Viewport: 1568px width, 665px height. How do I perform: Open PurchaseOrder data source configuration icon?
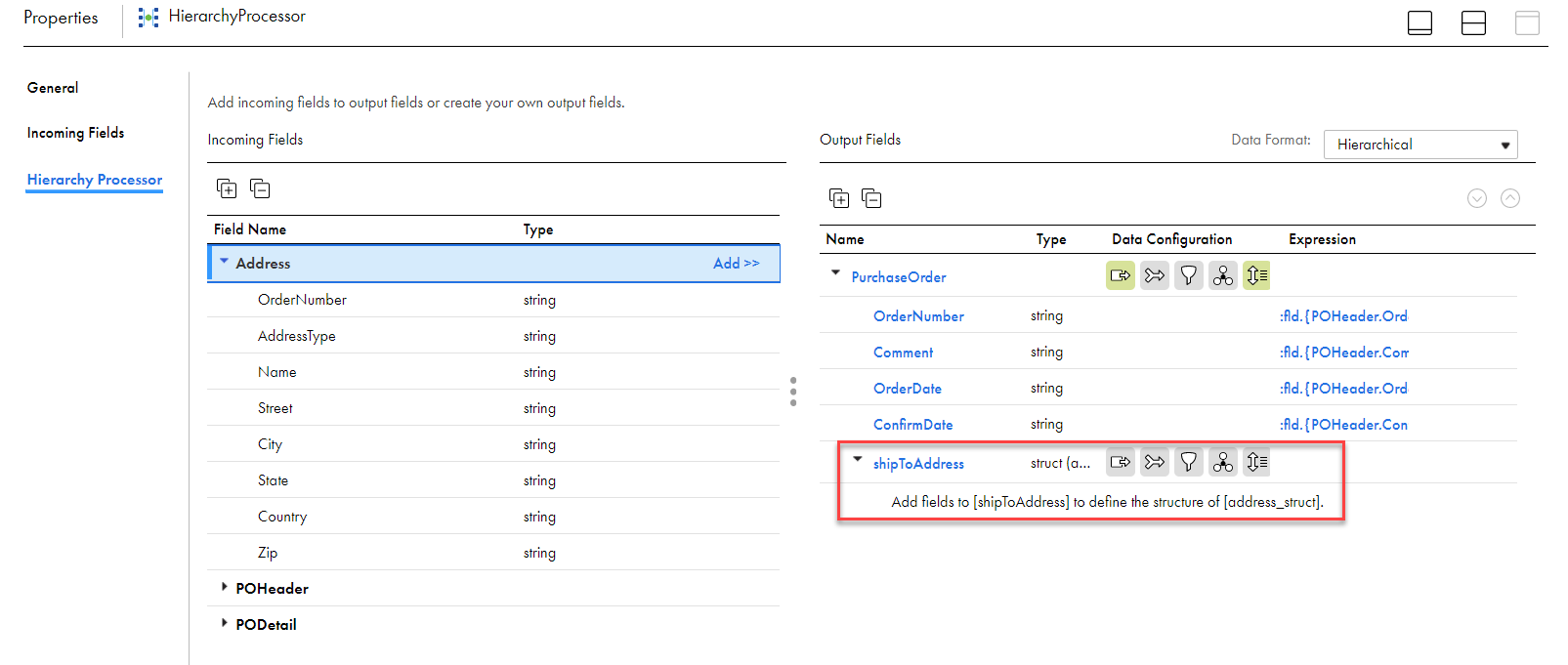pyautogui.click(x=1121, y=275)
